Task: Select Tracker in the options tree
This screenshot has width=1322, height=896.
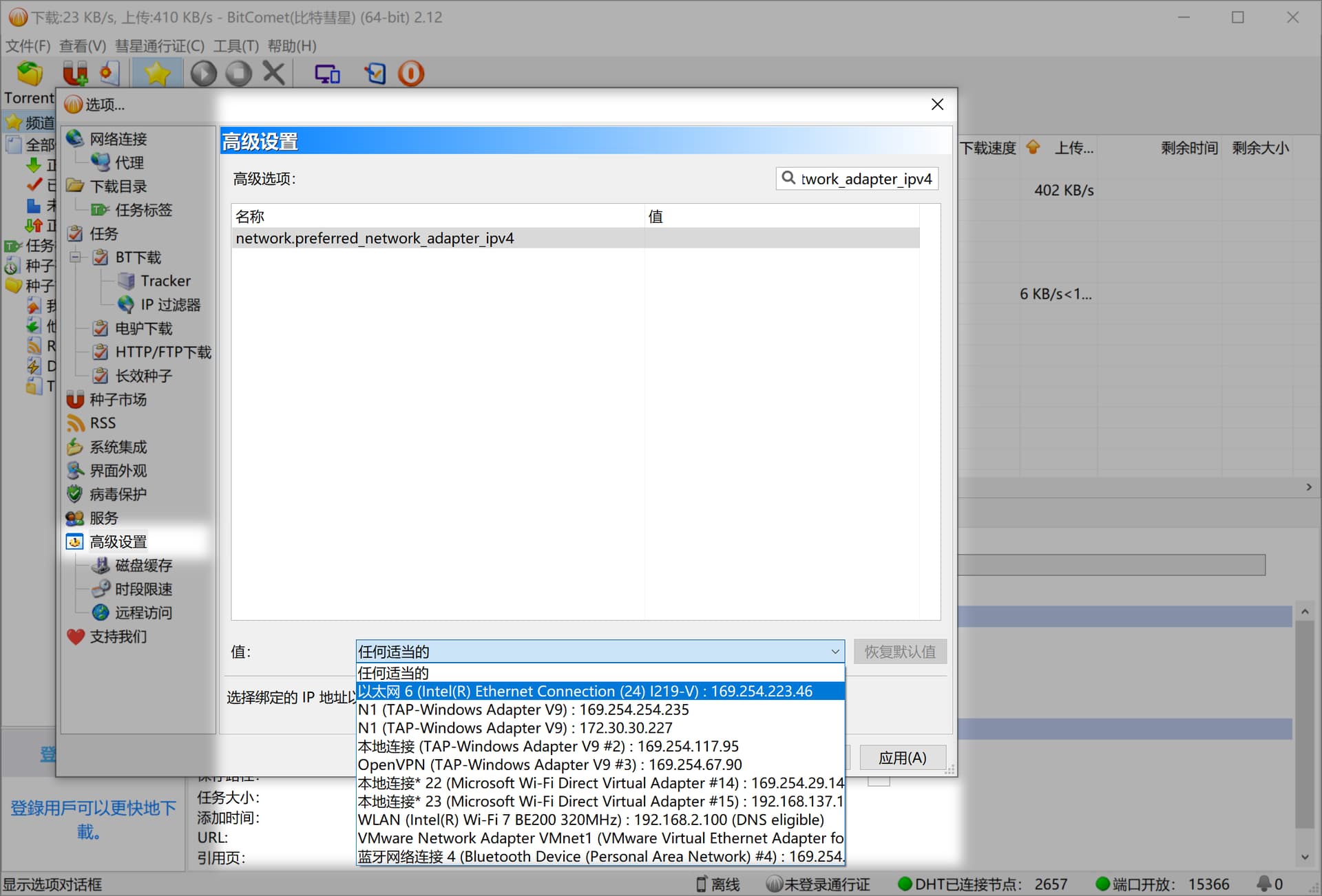Action: (165, 281)
